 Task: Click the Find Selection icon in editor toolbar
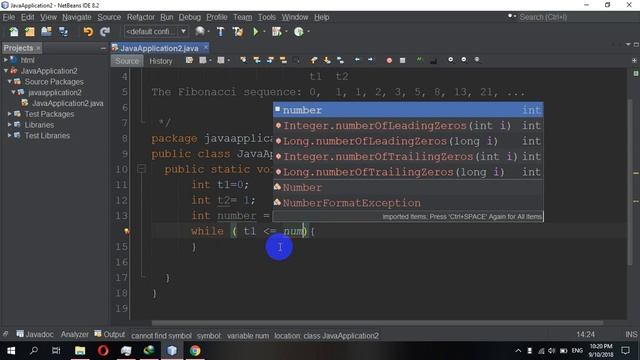pyautogui.click(x=243, y=60)
